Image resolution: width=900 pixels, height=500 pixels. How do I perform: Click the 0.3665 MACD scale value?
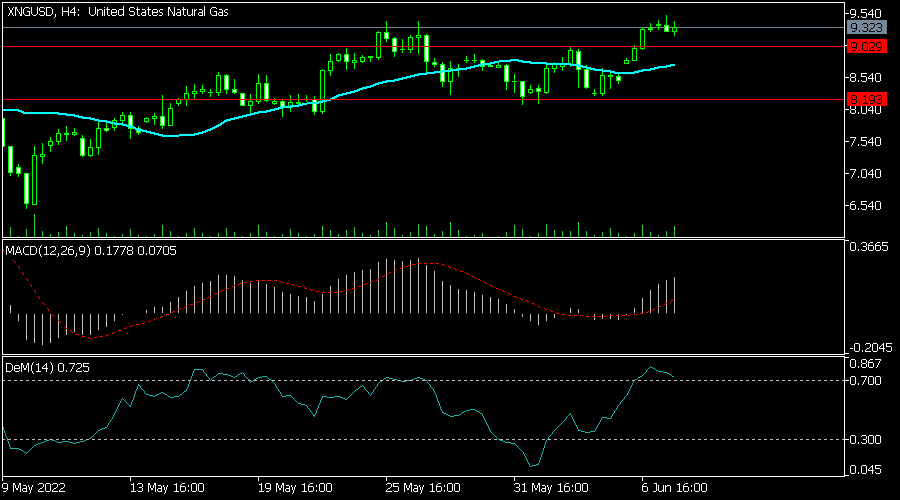(x=868, y=247)
